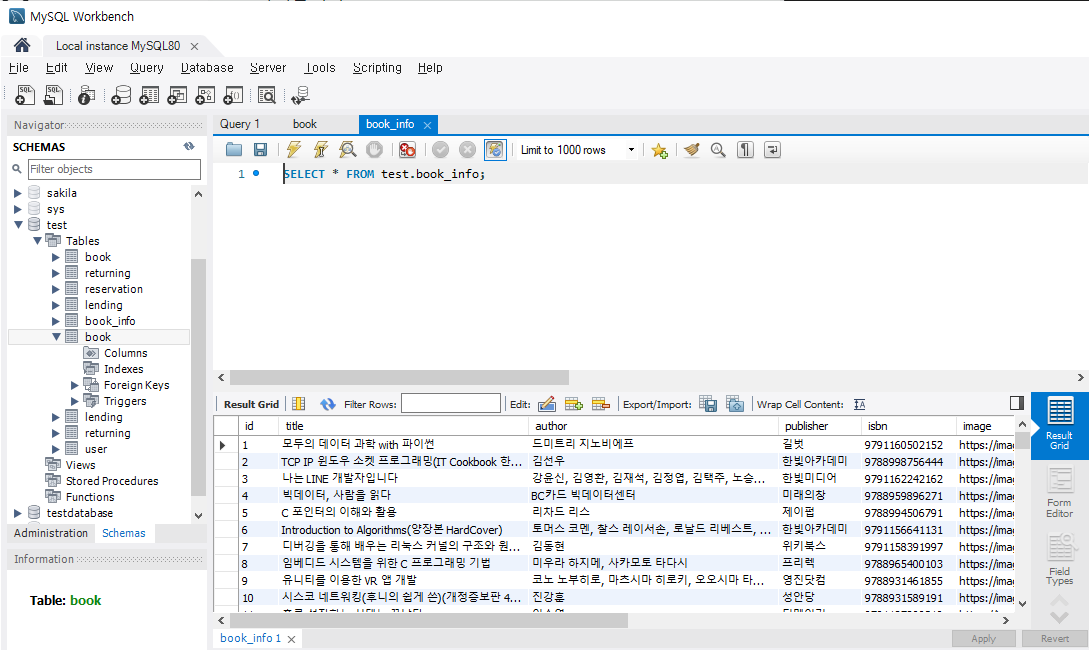Create a new view icon
The height and width of the screenshot is (650, 1089).
[x=177, y=95]
